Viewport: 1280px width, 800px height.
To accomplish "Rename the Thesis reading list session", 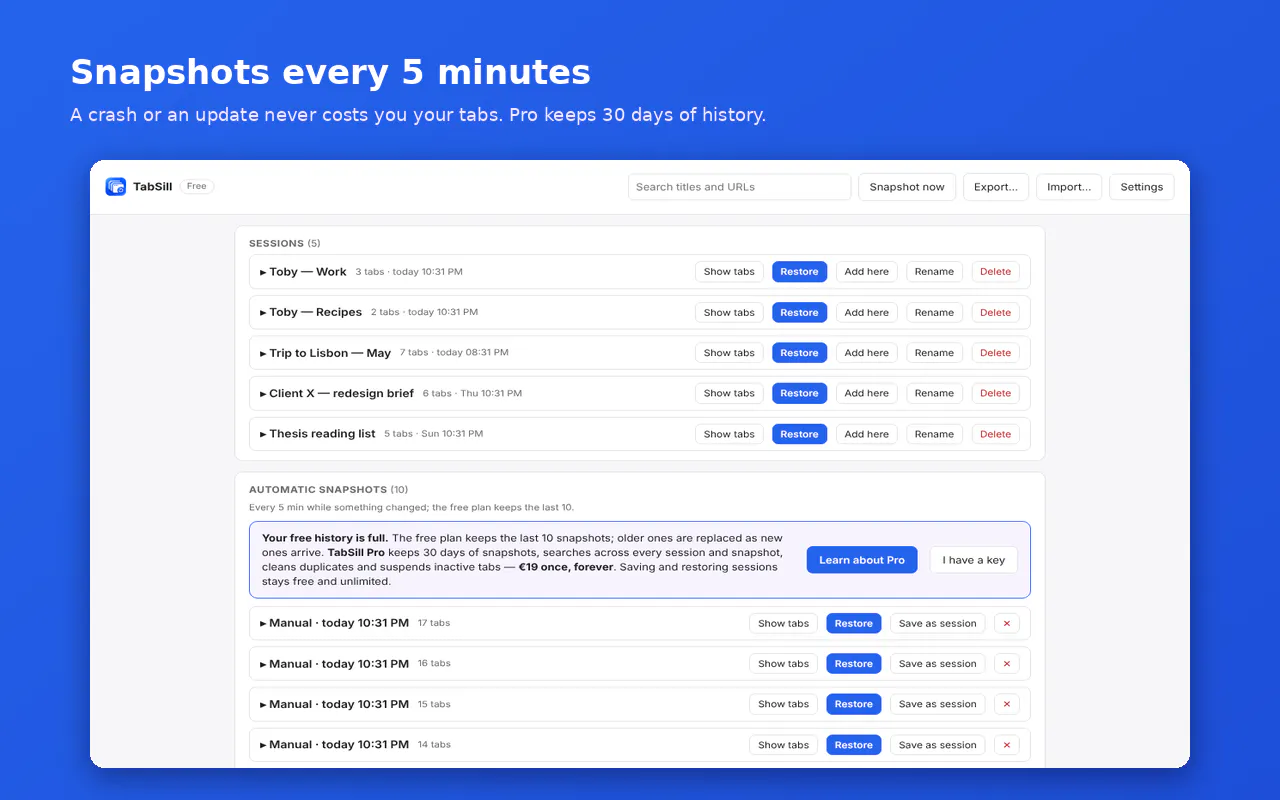I will click(934, 434).
